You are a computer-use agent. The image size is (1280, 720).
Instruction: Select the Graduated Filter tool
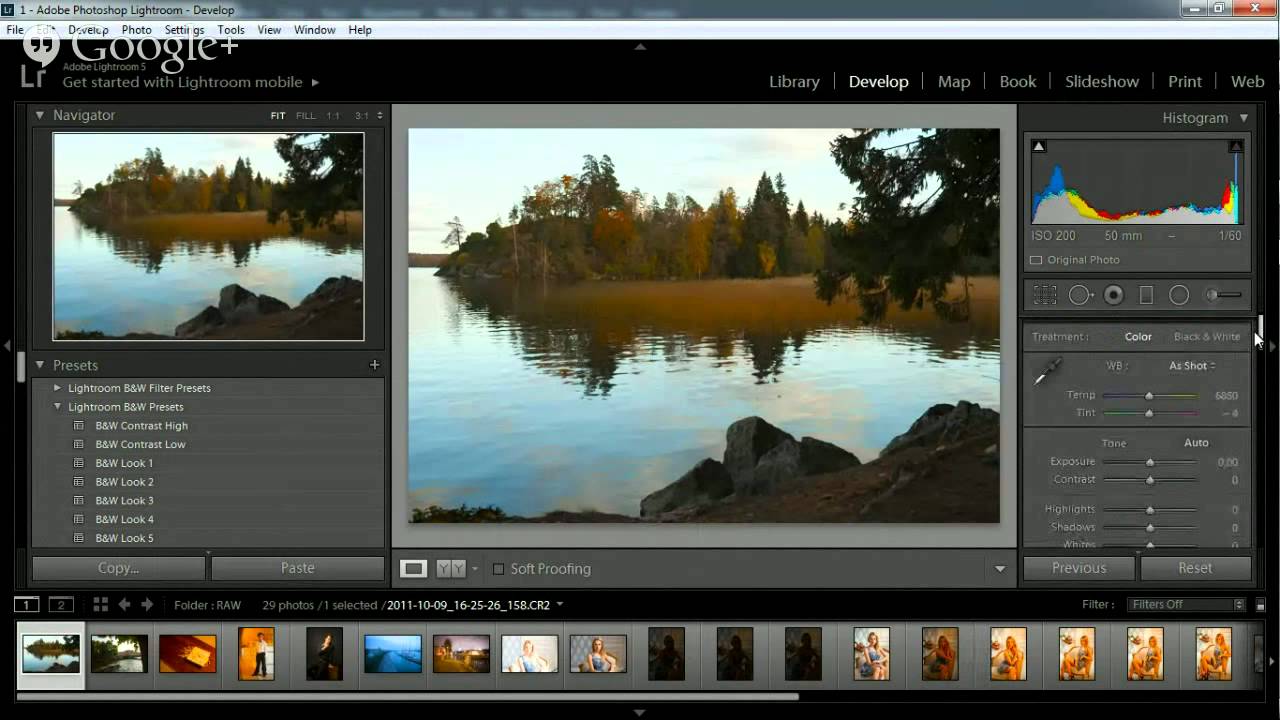pos(1146,295)
